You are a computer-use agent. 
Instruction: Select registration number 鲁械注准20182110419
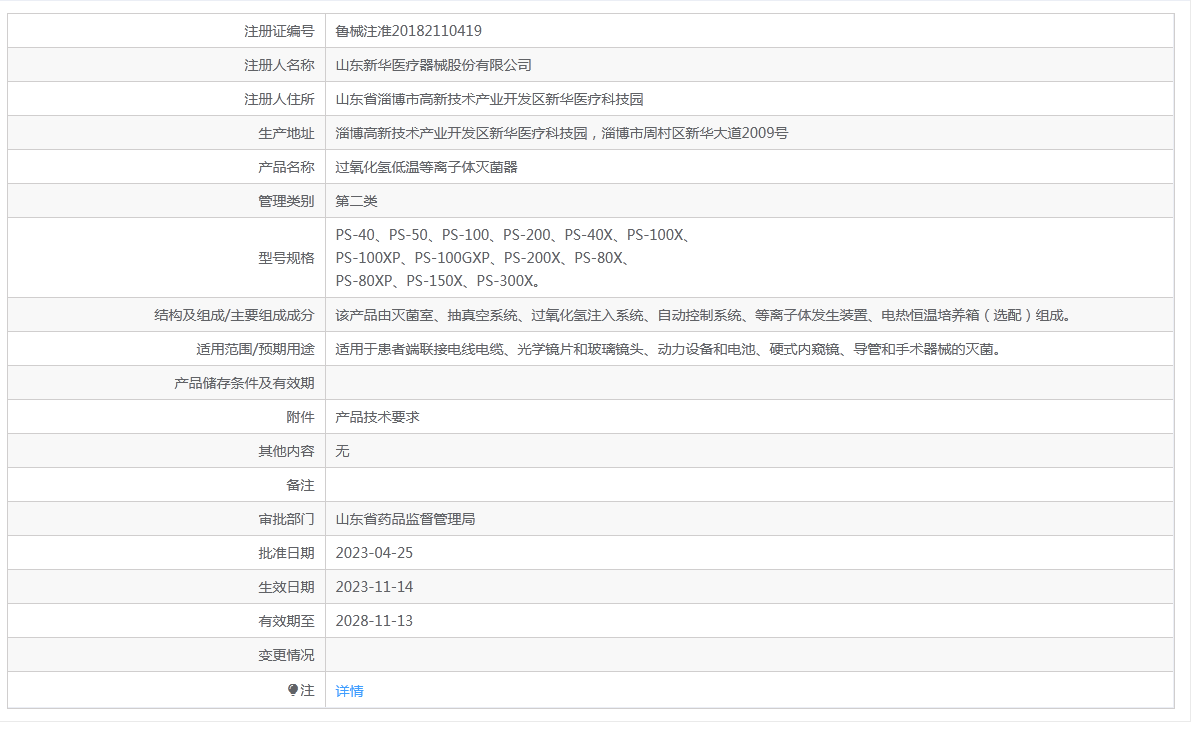(x=409, y=31)
